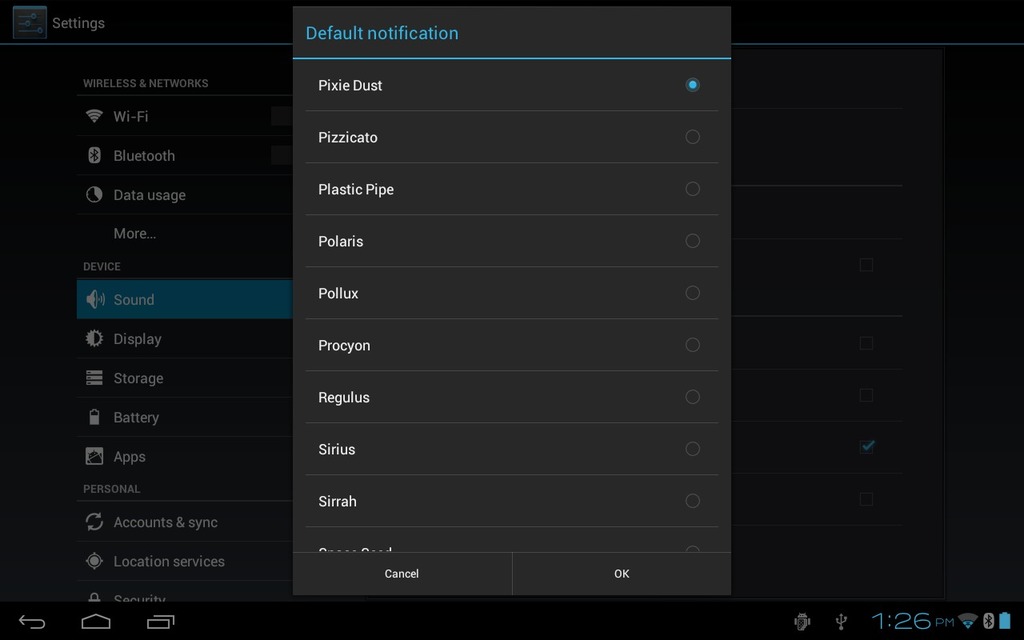The width and height of the screenshot is (1024, 640).
Task: Open the More... wireless settings
Action: [x=184, y=234]
